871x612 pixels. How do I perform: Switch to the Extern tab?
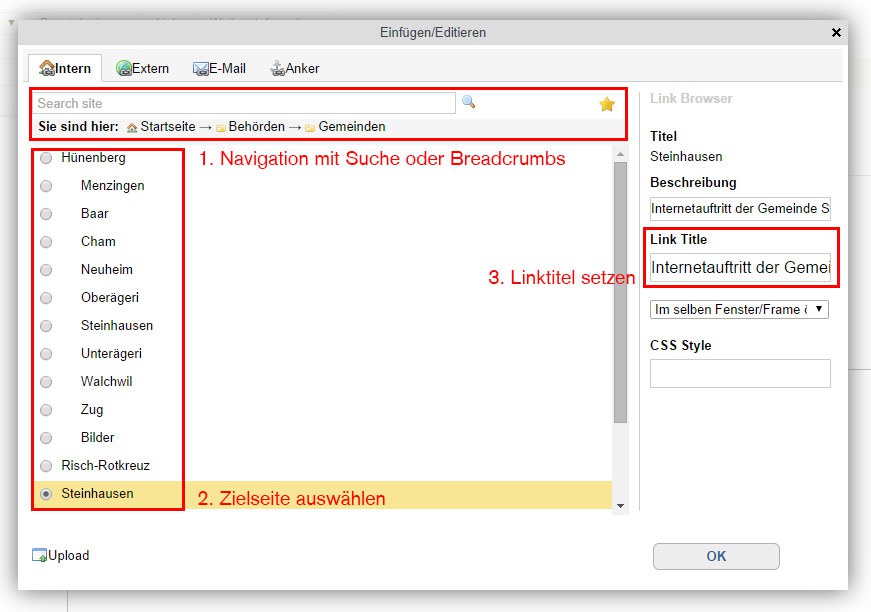point(145,68)
